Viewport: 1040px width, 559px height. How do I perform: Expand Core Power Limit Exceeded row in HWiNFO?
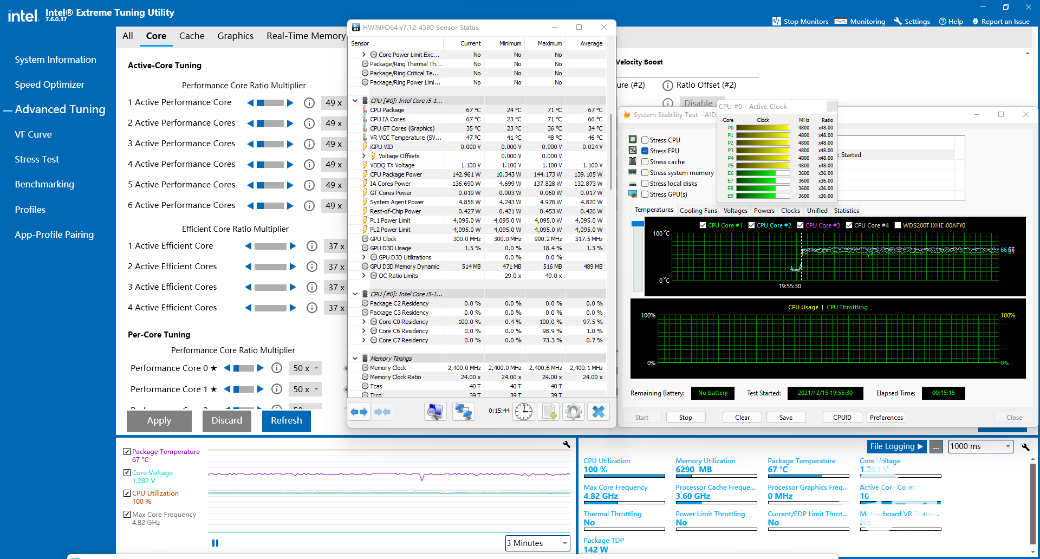tap(363, 54)
